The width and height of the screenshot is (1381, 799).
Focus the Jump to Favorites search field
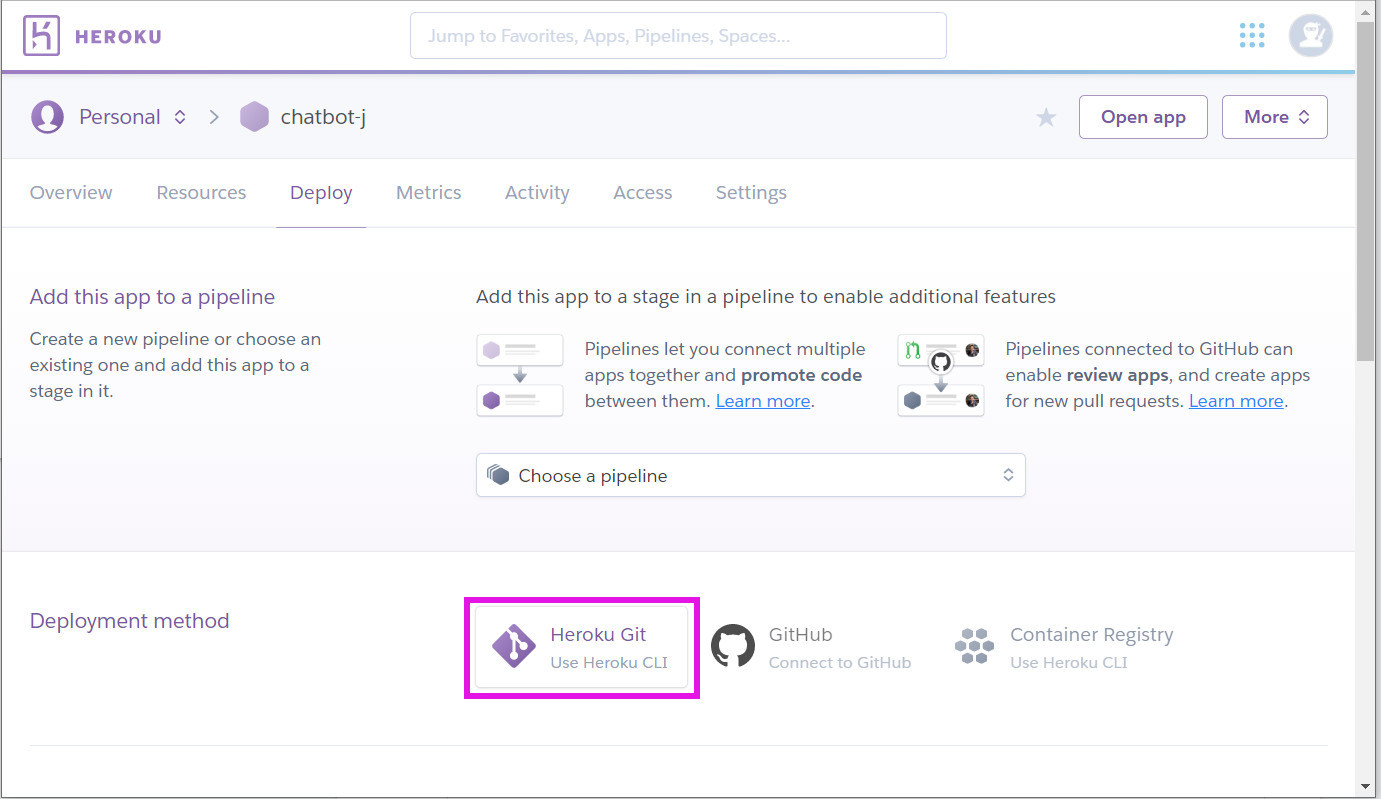point(678,36)
